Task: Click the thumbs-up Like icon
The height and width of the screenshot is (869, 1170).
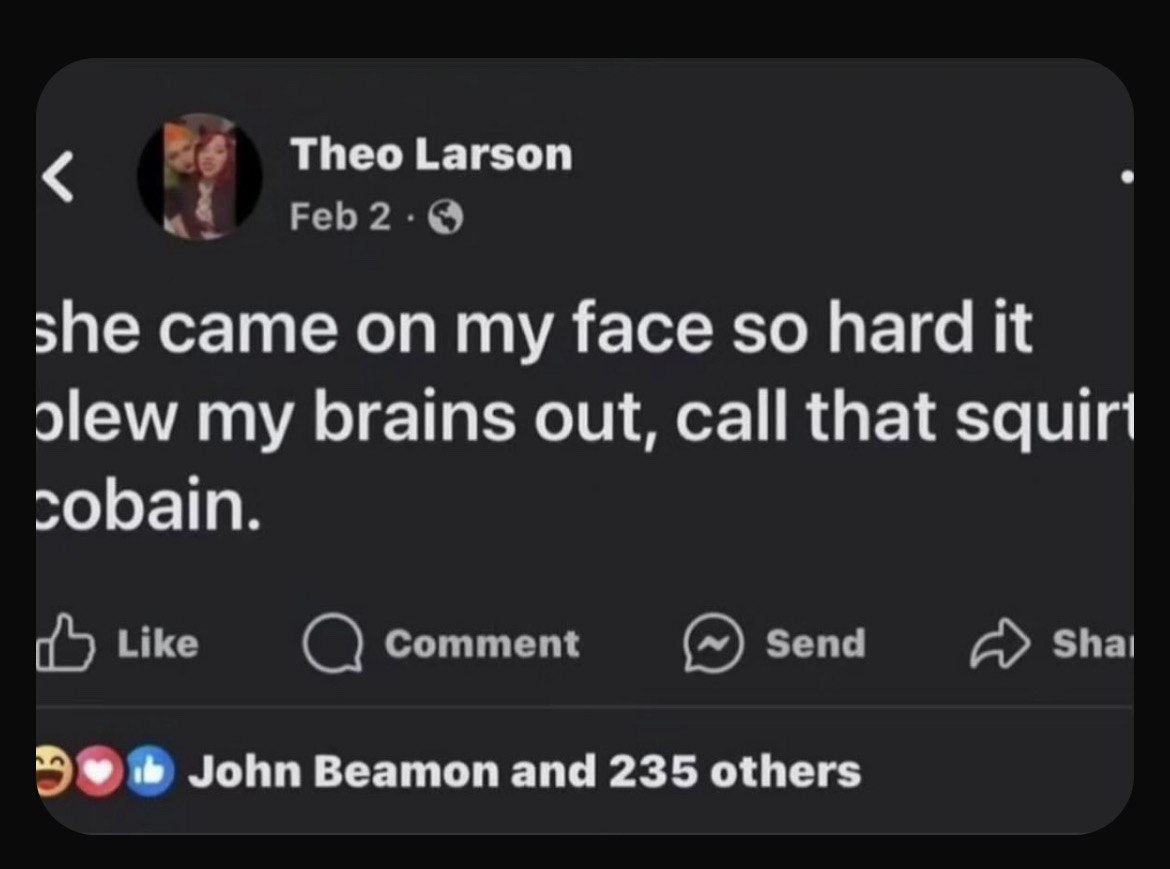Action: click(66, 643)
